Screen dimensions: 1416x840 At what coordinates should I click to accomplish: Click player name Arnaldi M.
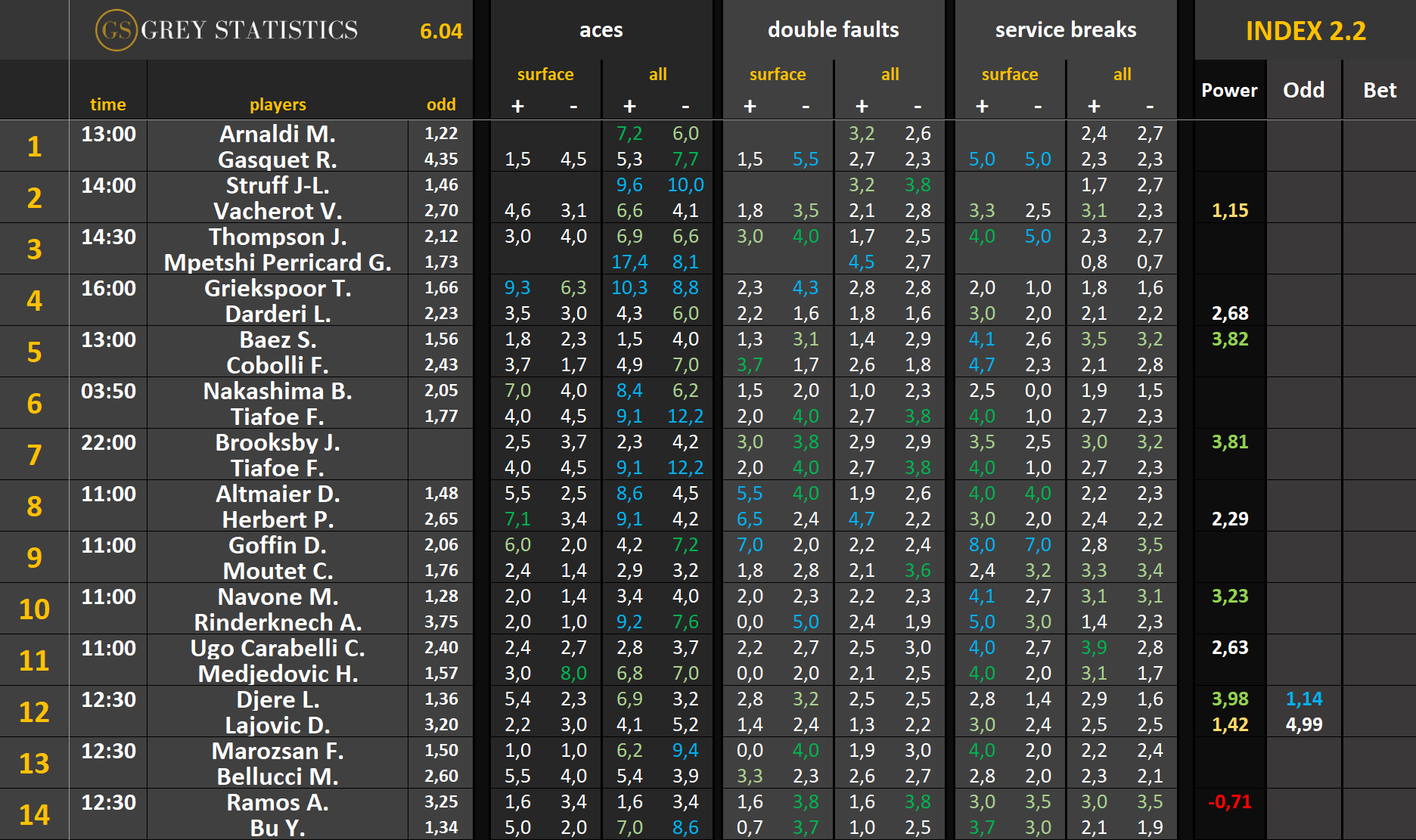point(278,134)
